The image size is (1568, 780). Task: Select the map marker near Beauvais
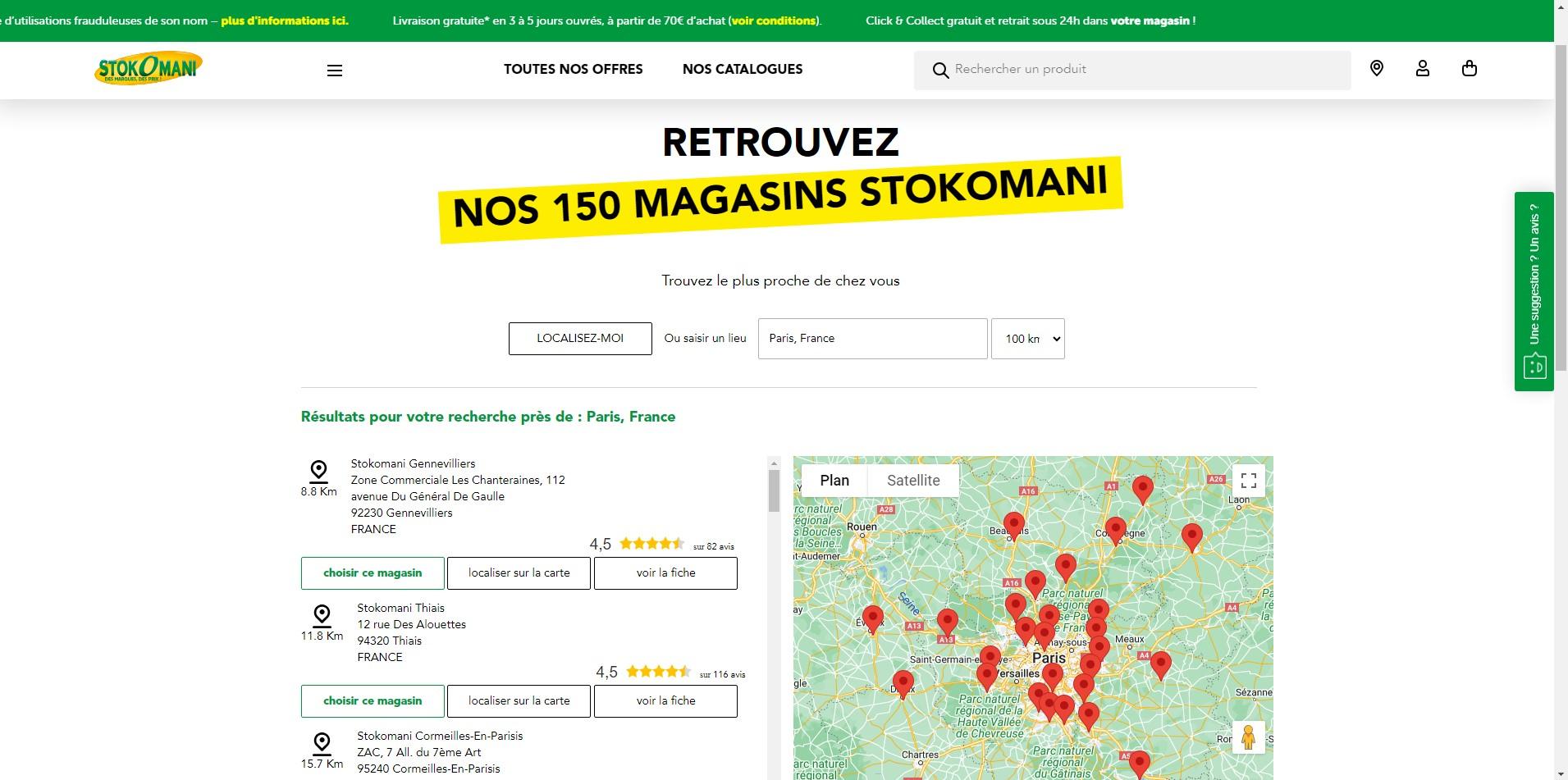pos(1014,526)
